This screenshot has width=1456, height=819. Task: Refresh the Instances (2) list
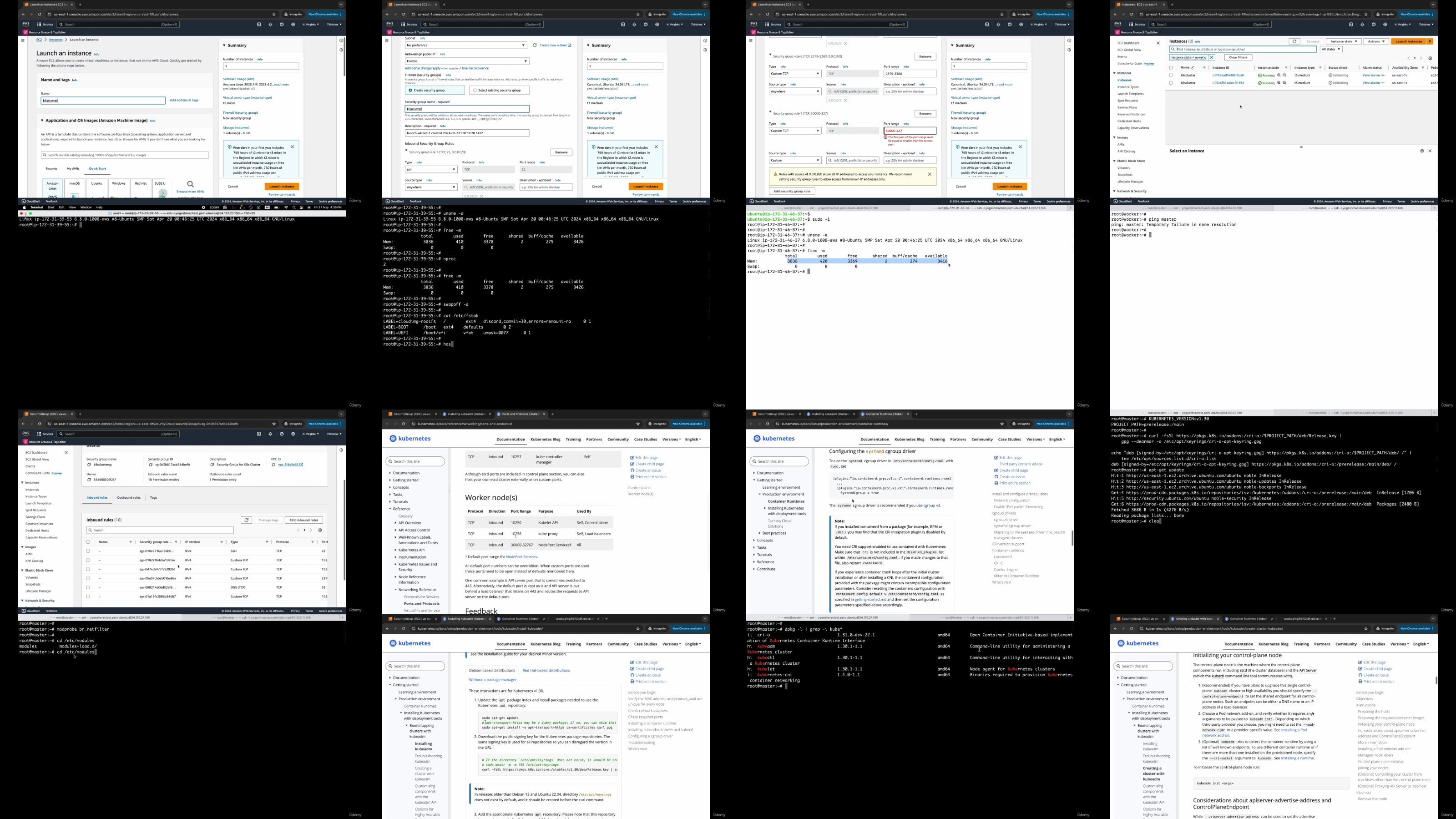coord(1294,41)
